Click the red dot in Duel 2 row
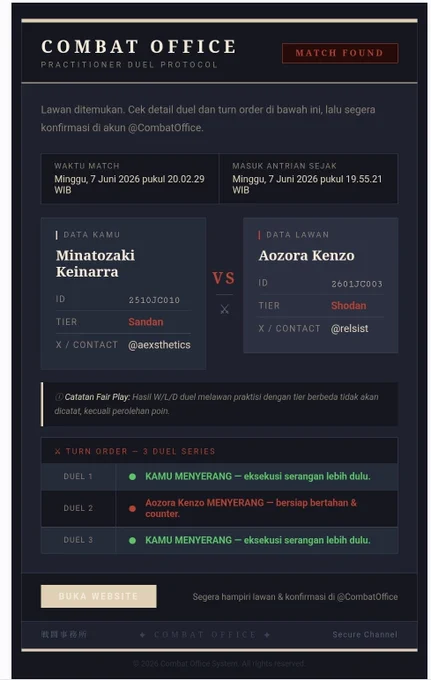Screen dimensions: 431x680 (132, 509)
